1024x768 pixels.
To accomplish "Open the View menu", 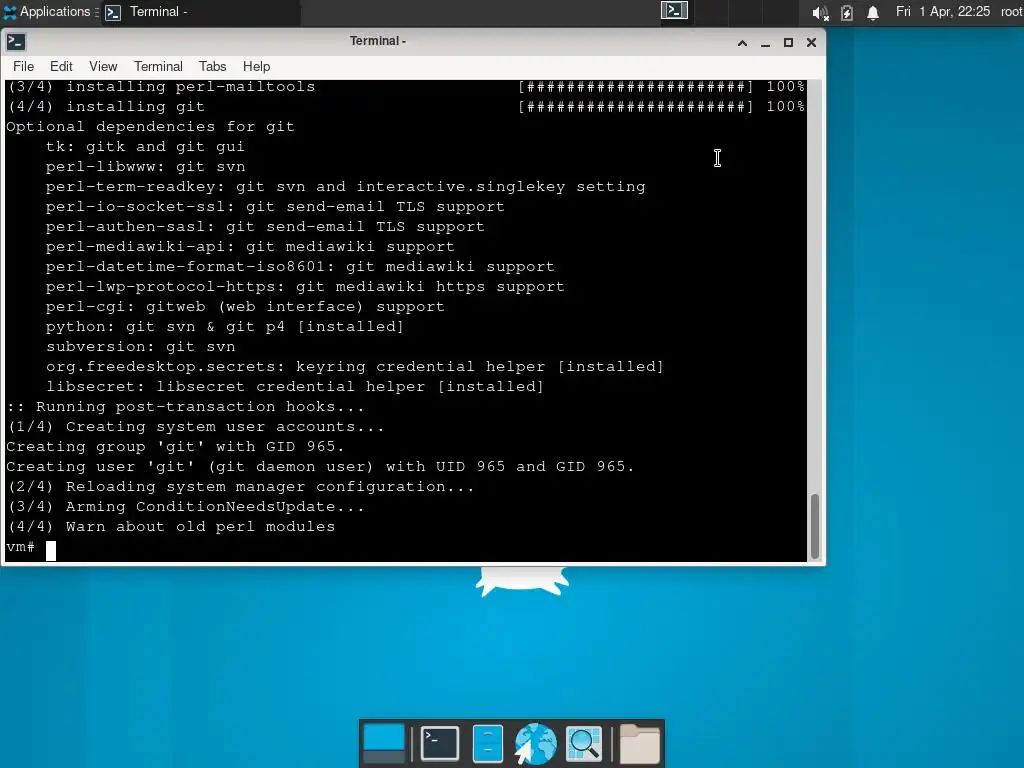I will (x=103, y=67).
